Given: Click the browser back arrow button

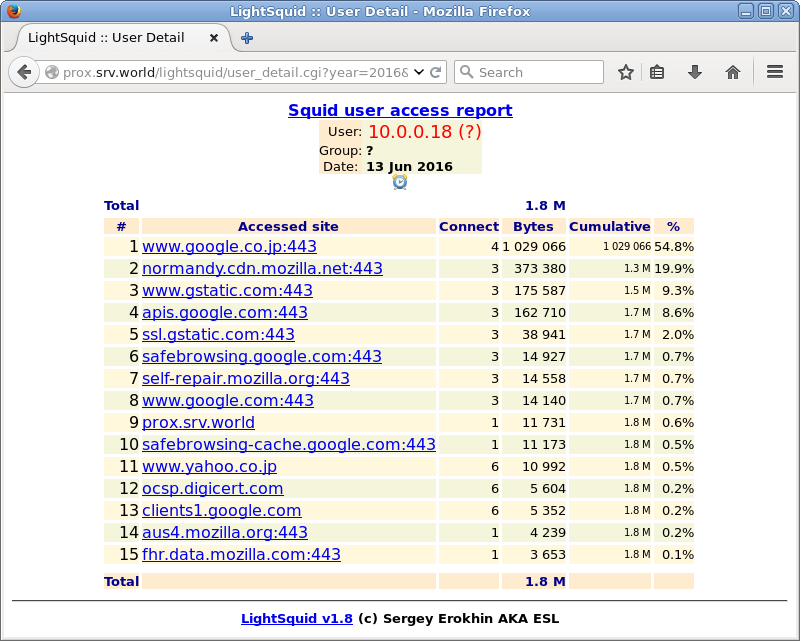Looking at the screenshot, I should pyautogui.click(x=23, y=72).
